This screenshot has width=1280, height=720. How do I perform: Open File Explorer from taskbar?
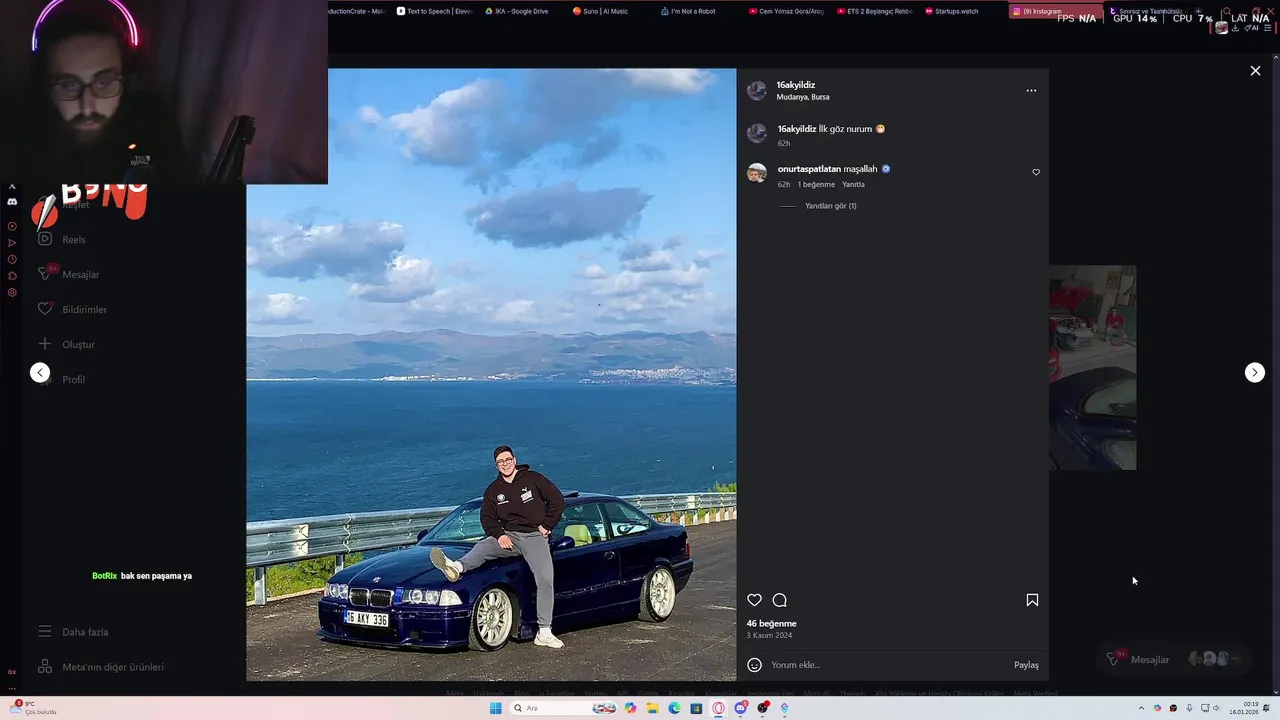(652, 708)
